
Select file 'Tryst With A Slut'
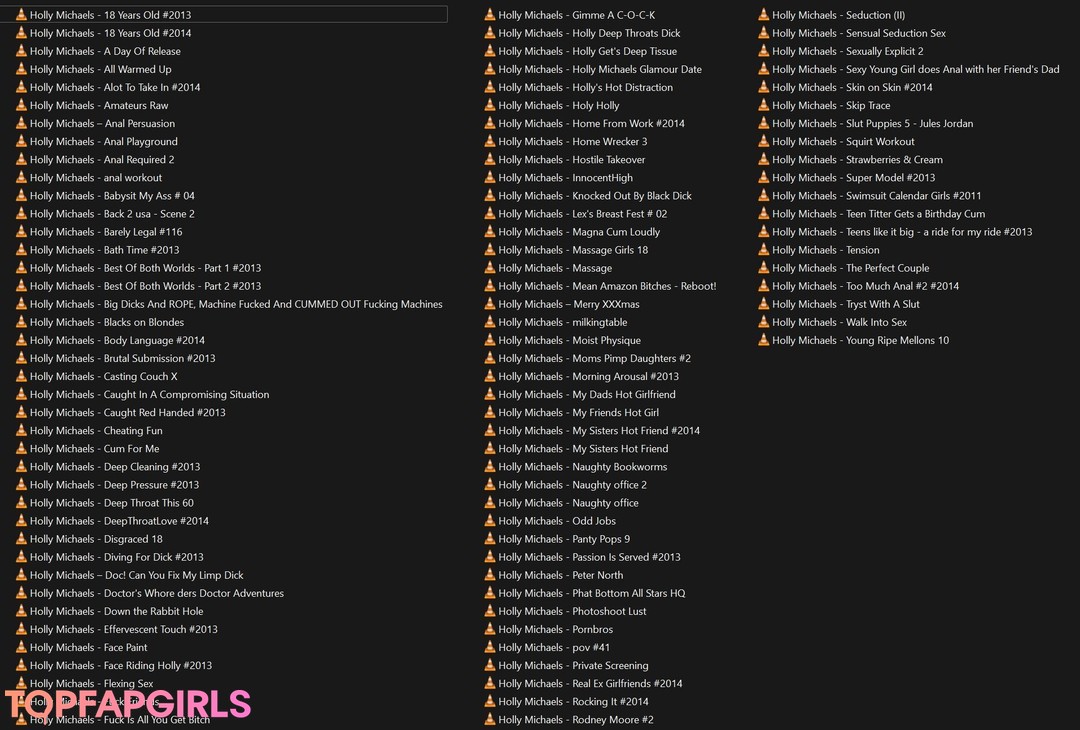pos(846,304)
